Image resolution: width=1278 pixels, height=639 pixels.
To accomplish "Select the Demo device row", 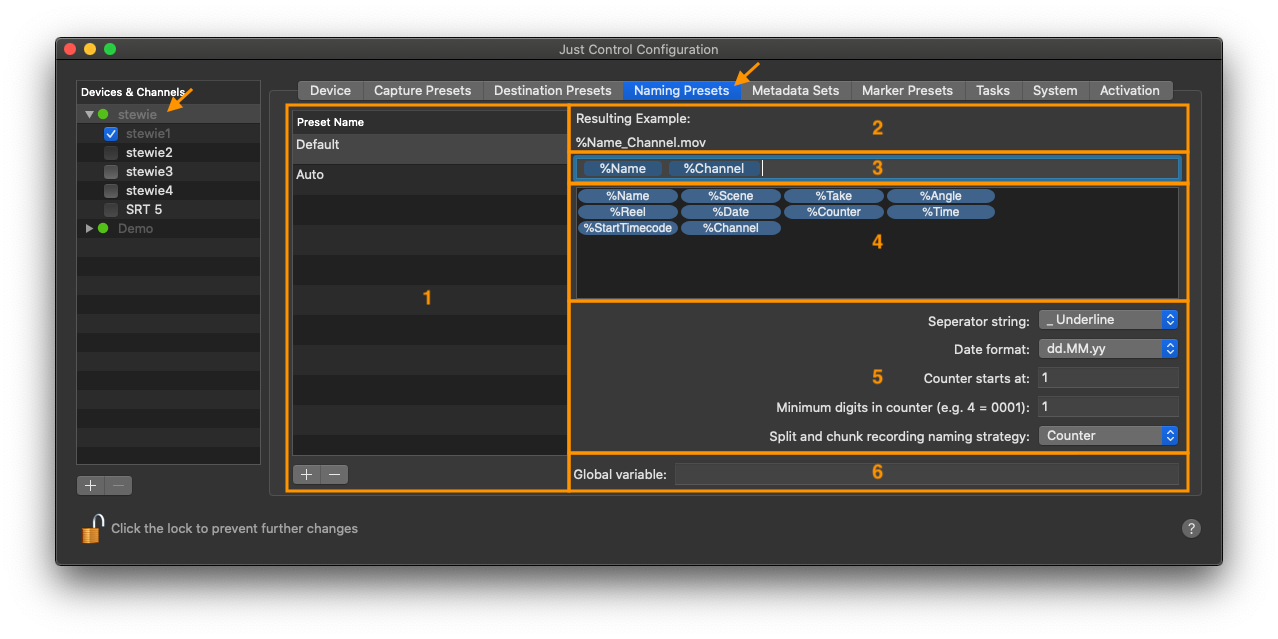I will pyautogui.click(x=168, y=228).
